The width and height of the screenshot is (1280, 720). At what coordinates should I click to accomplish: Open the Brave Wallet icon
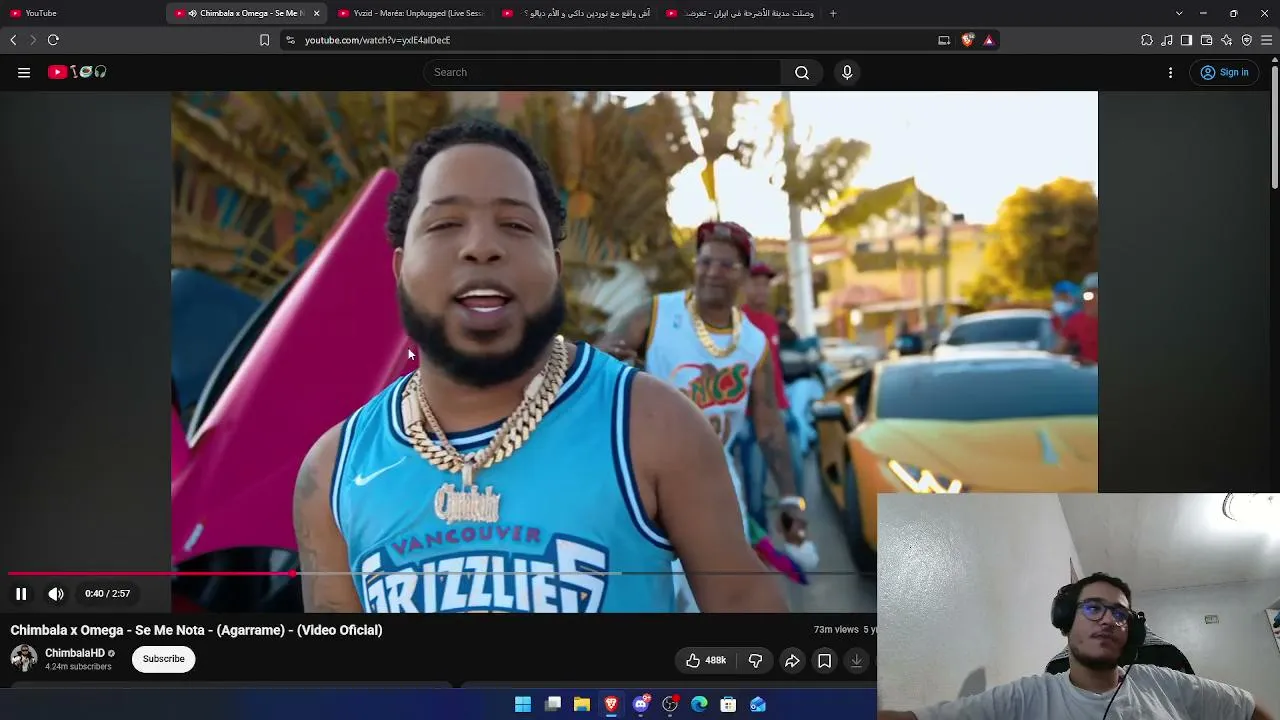(x=1206, y=40)
